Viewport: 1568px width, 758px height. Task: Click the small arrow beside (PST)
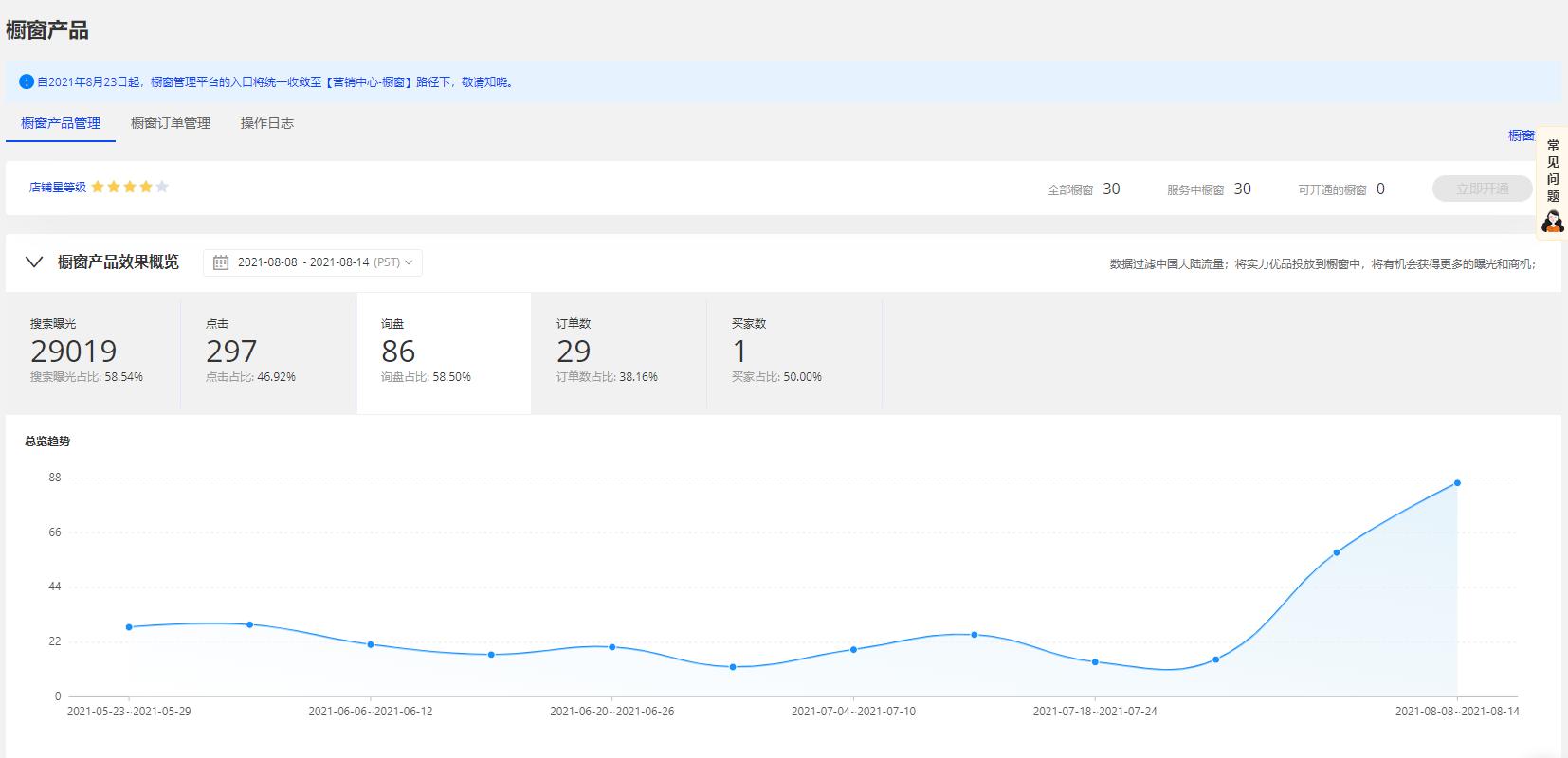tap(409, 262)
